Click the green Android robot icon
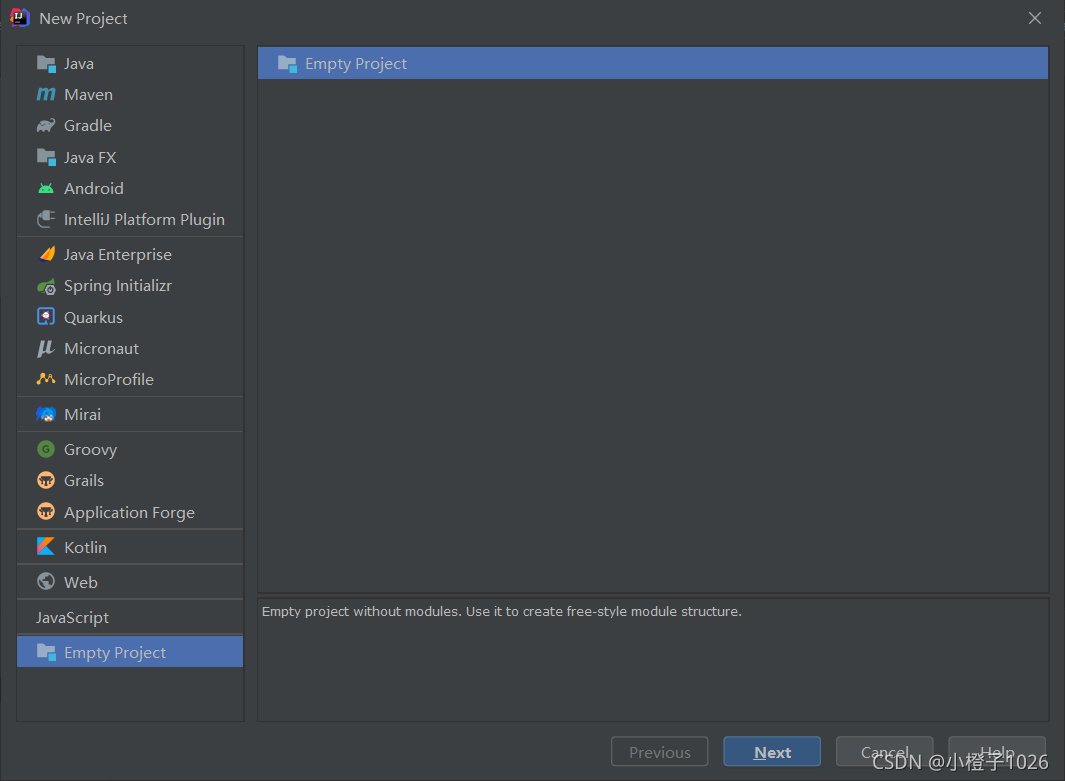This screenshot has height=781, width=1065. pos(46,188)
